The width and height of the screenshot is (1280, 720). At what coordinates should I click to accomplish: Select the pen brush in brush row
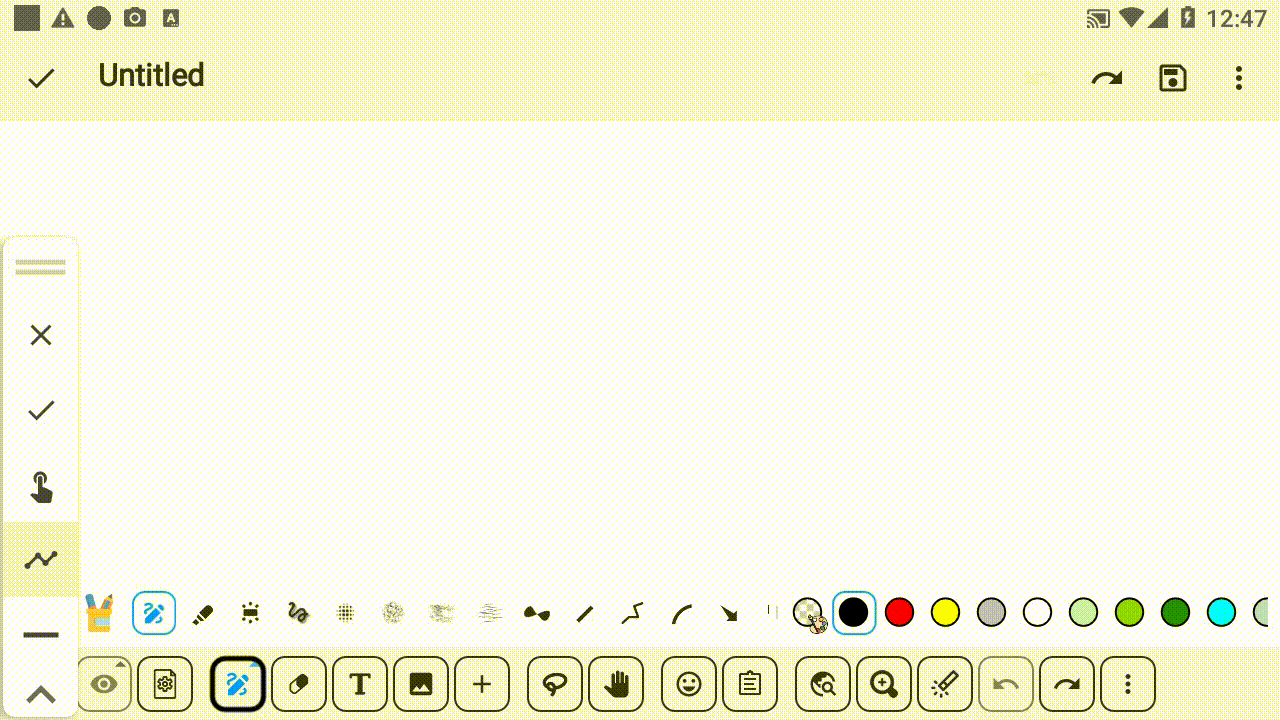point(154,613)
